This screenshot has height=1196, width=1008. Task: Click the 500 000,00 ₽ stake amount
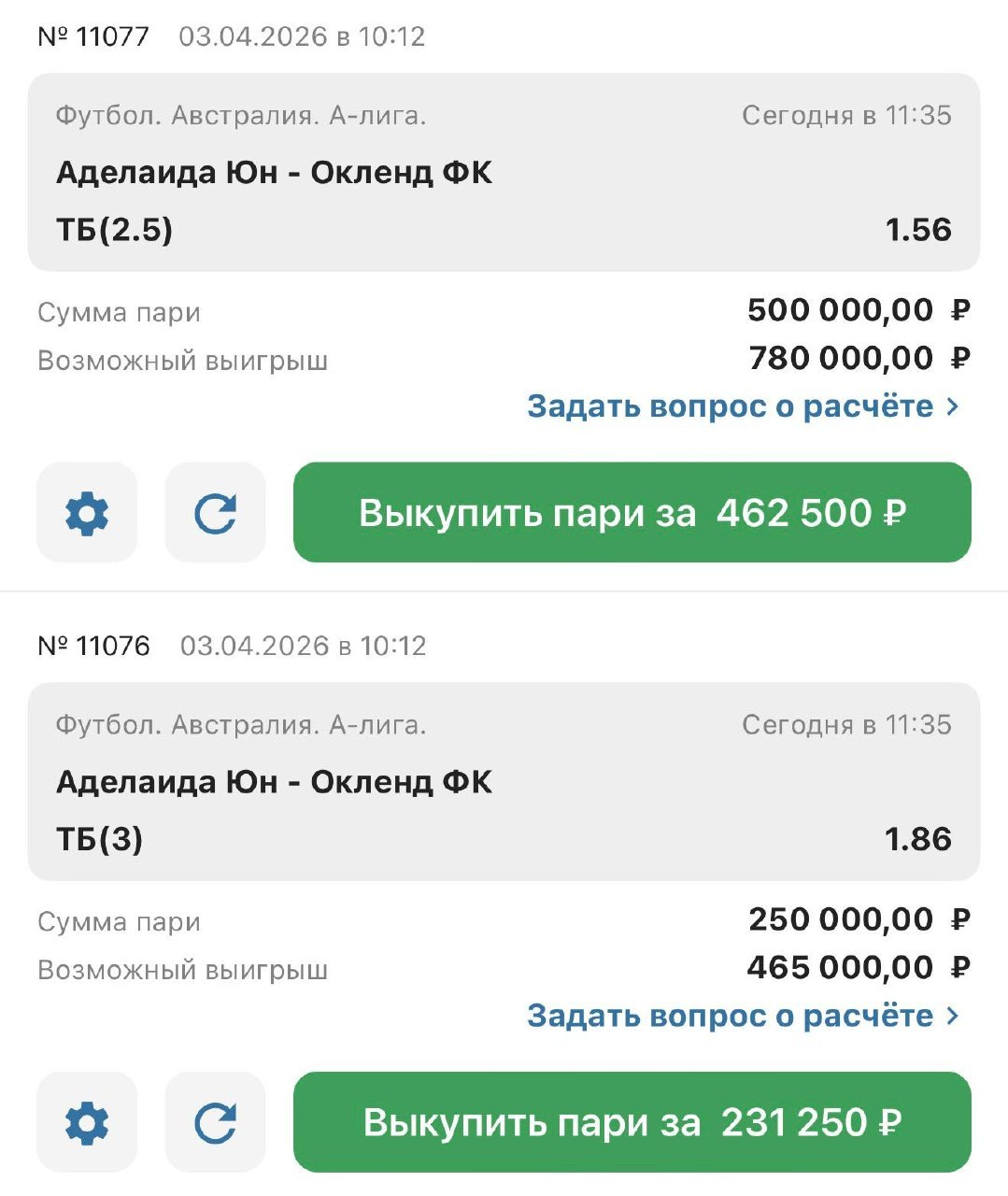[858, 310]
